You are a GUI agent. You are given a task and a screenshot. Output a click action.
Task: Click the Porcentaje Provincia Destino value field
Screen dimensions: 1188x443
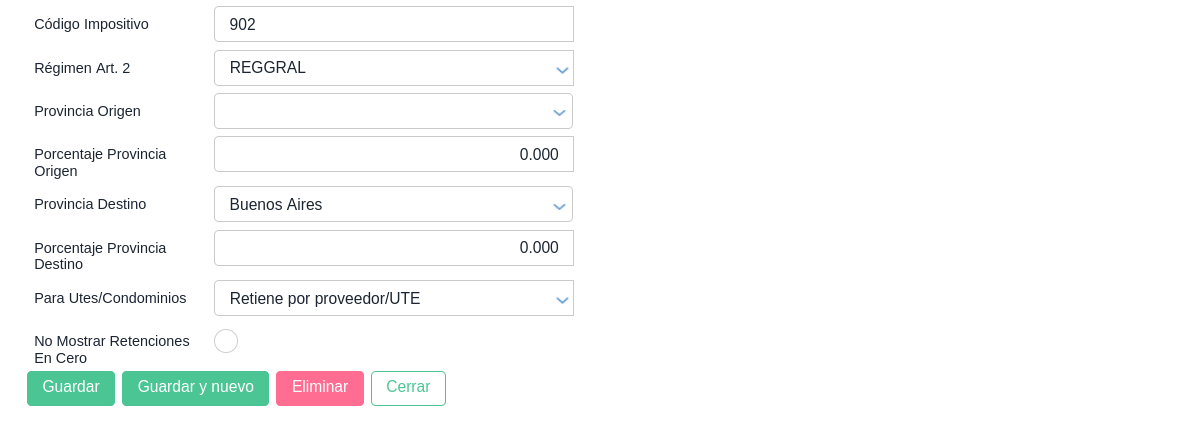tap(393, 248)
